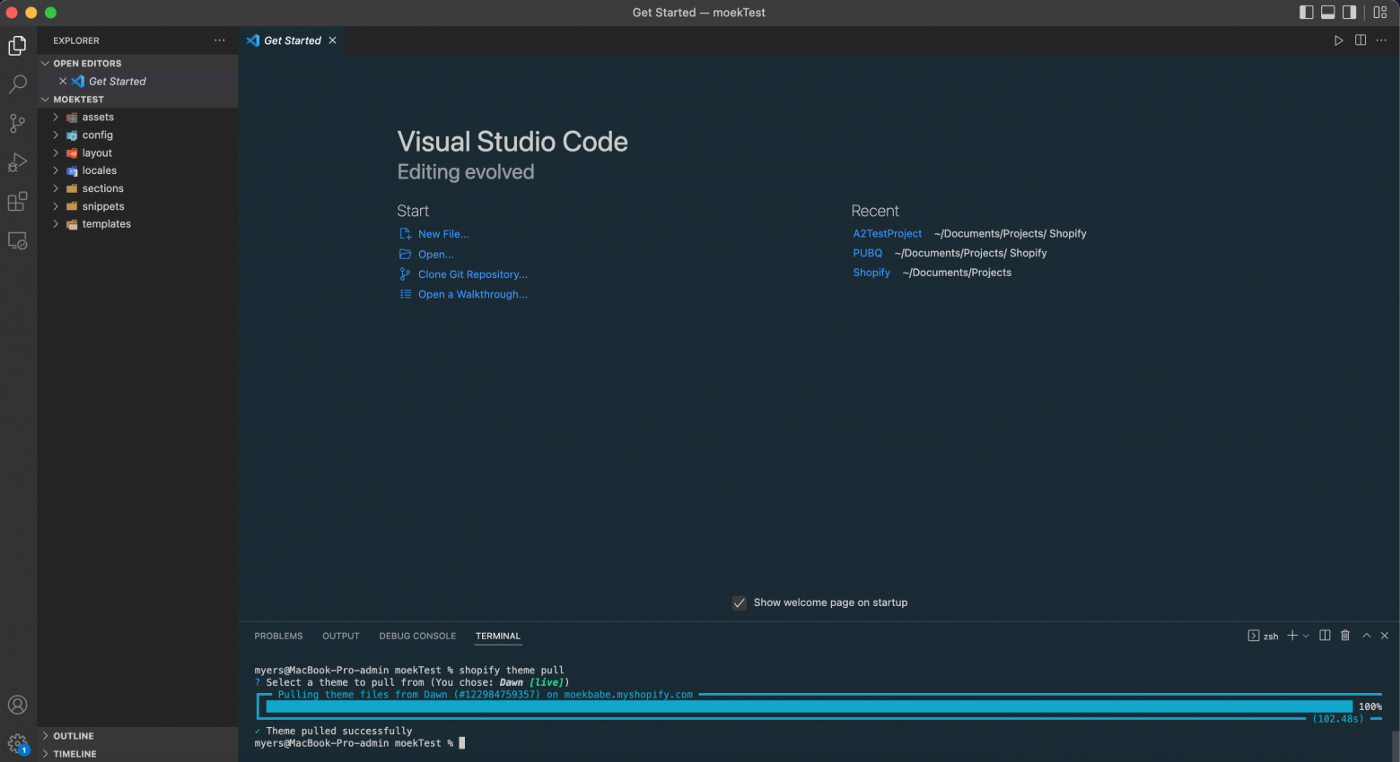Open recent project Shopify
The width and height of the screenshot is (1400, 762).
point(871,273)
